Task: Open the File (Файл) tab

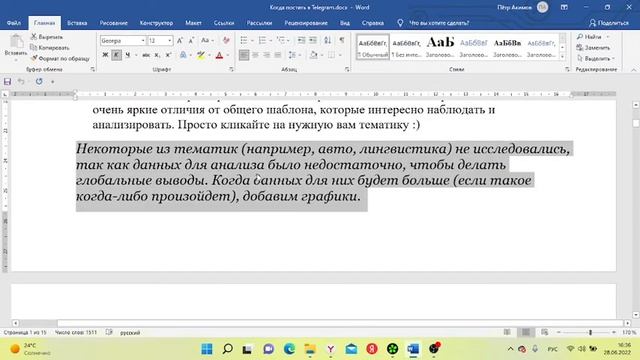Action: click(x=14, y=23)
